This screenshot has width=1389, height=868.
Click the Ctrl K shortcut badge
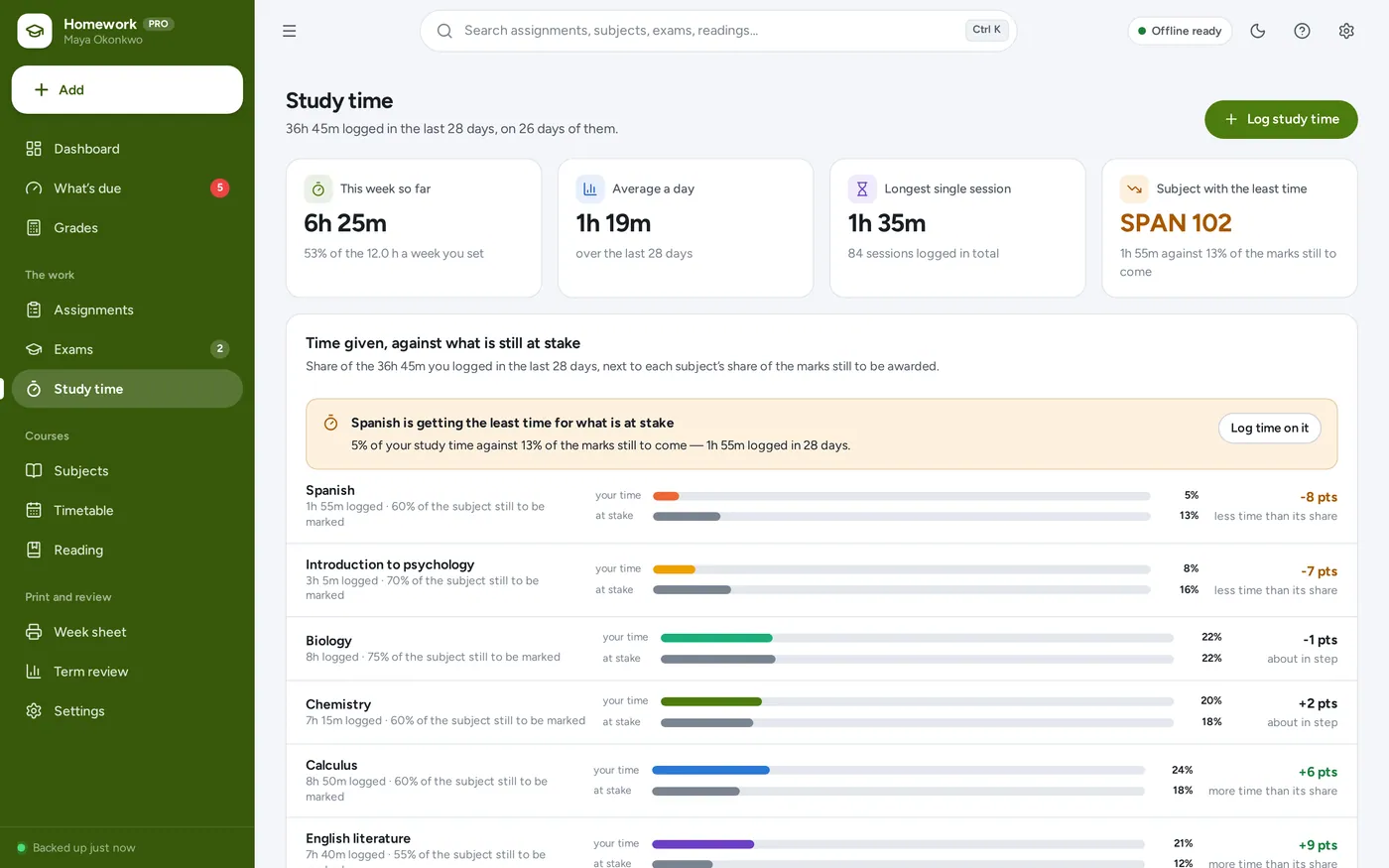[986, 30]
